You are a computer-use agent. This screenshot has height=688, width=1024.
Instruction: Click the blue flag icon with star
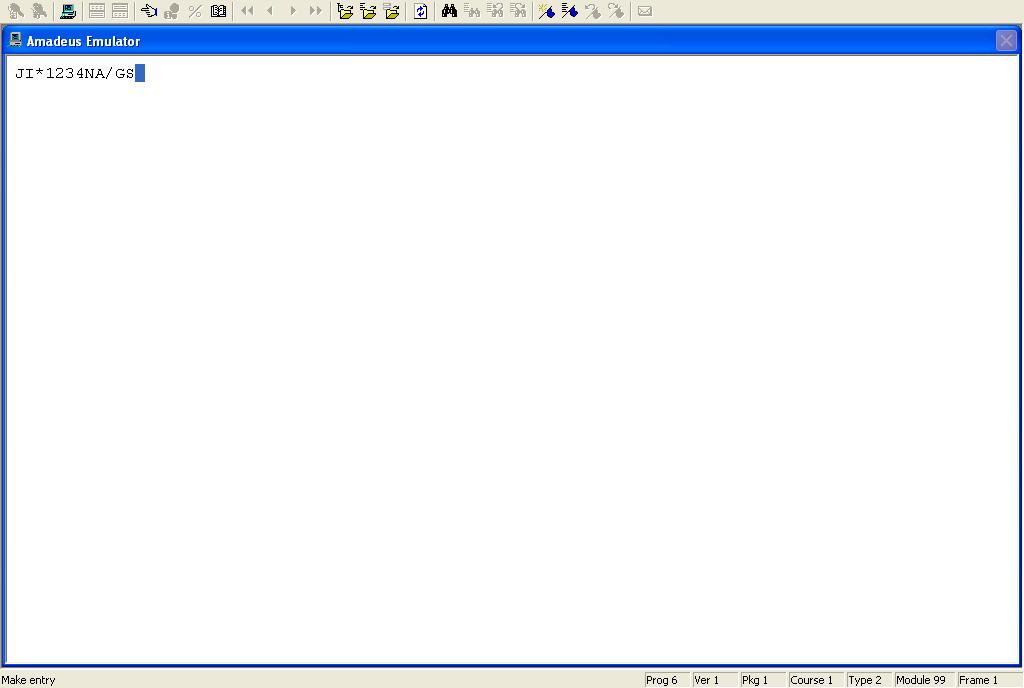tap(547, 11)
